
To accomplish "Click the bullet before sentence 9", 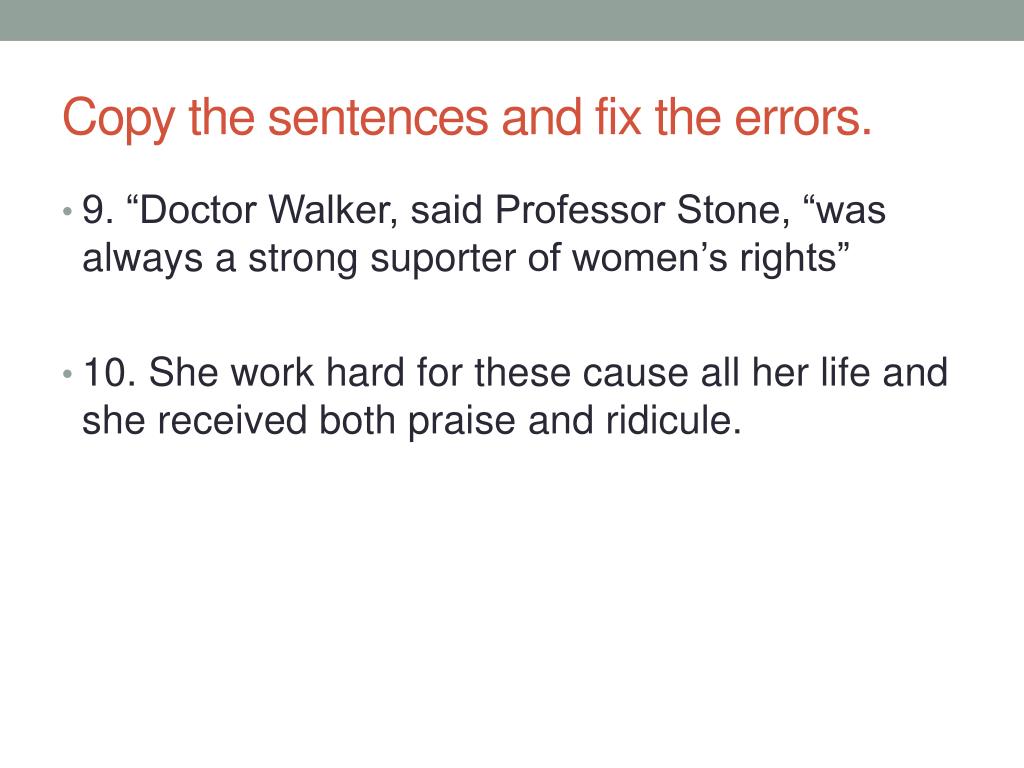I will (67, 212).
